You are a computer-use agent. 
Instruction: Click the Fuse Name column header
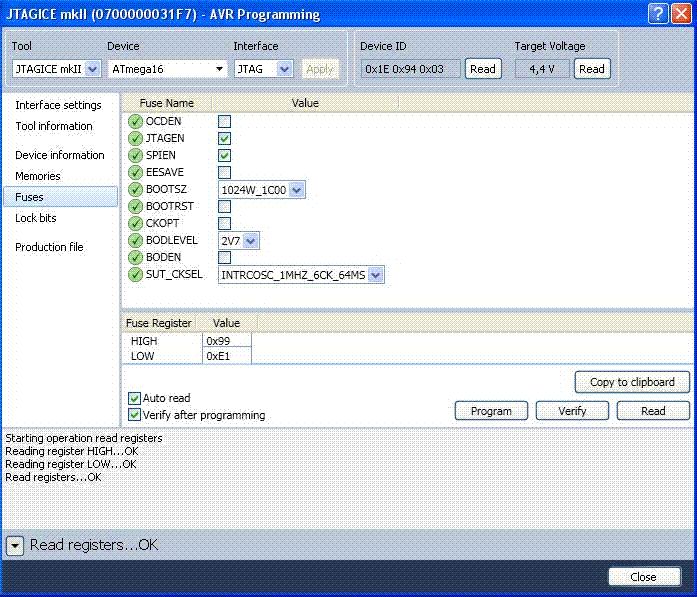[x=167, y=103]
